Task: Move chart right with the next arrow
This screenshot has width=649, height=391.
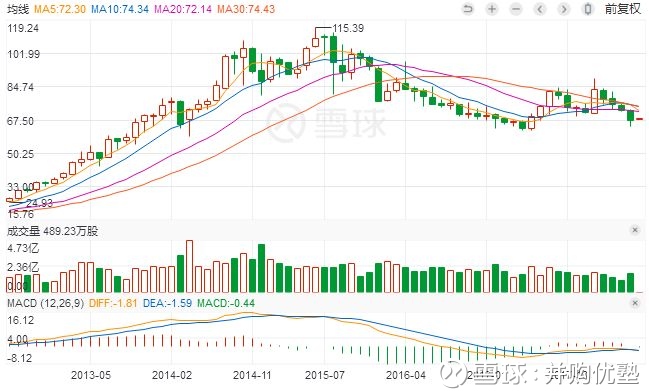Action: [563, 9]
